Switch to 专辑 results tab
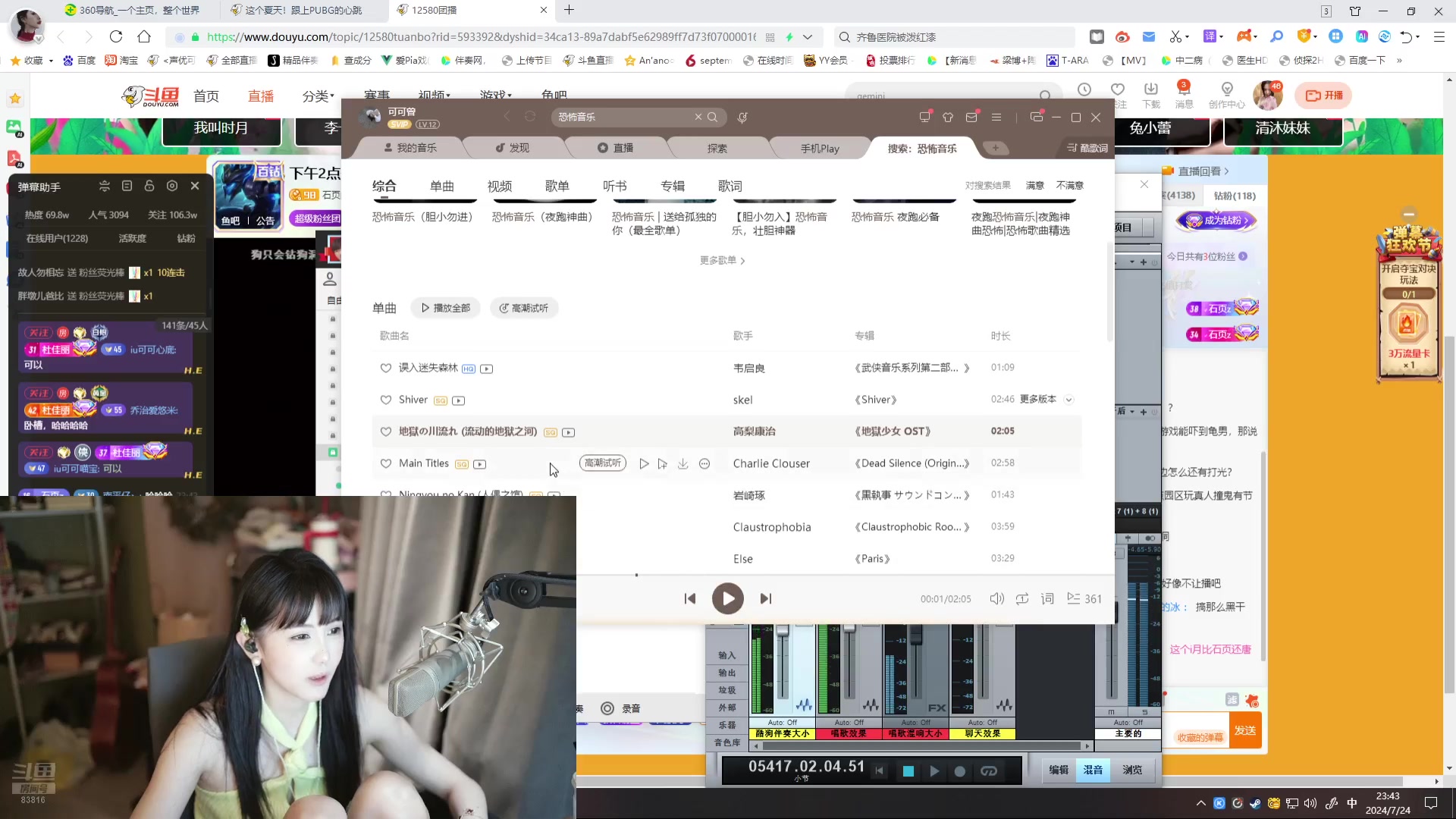Image resolution: width=1456 pixels, height=819 pixels. [x=673, y=186]
